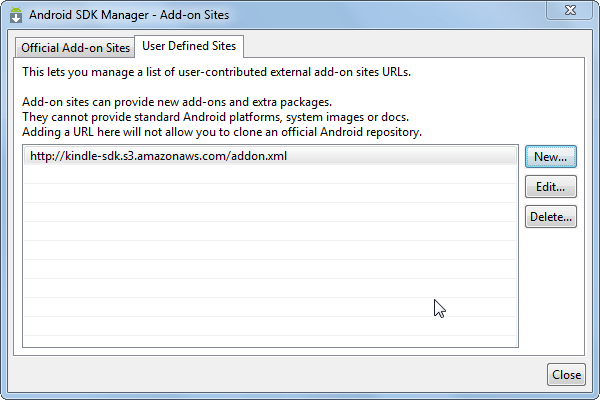Hit Delete... to remove the site
Image resolution: width=600 pixels, height=400 pixels.
(550, 216)
